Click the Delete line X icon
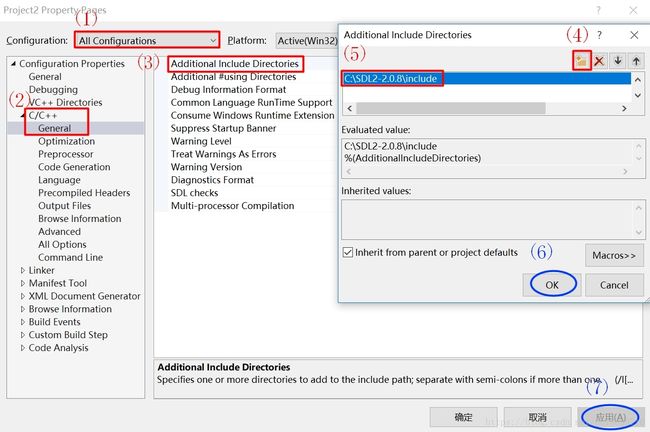Viewport: 650px width, 432px height. coord(600,61)
